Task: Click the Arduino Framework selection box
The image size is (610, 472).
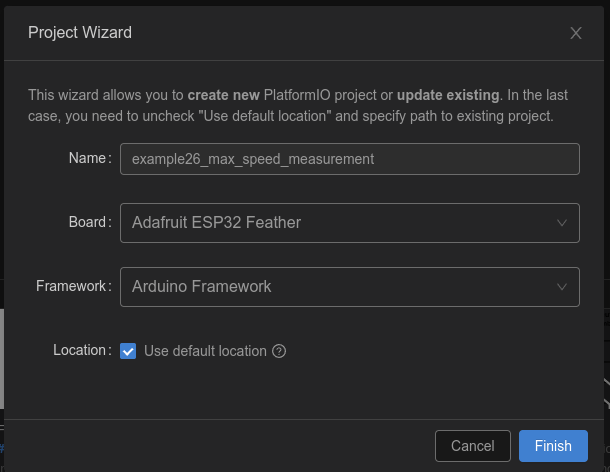Action: click(330, 287)
